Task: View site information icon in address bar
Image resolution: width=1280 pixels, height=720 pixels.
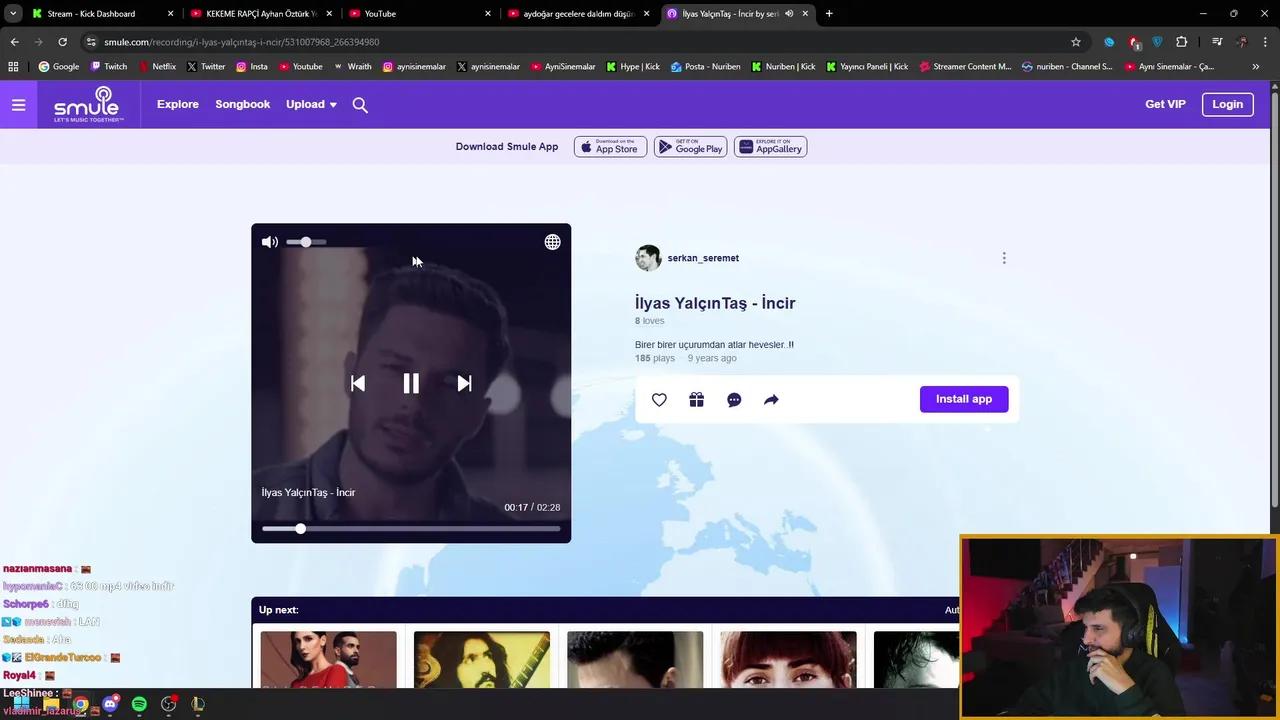Action: click(91, 42)
